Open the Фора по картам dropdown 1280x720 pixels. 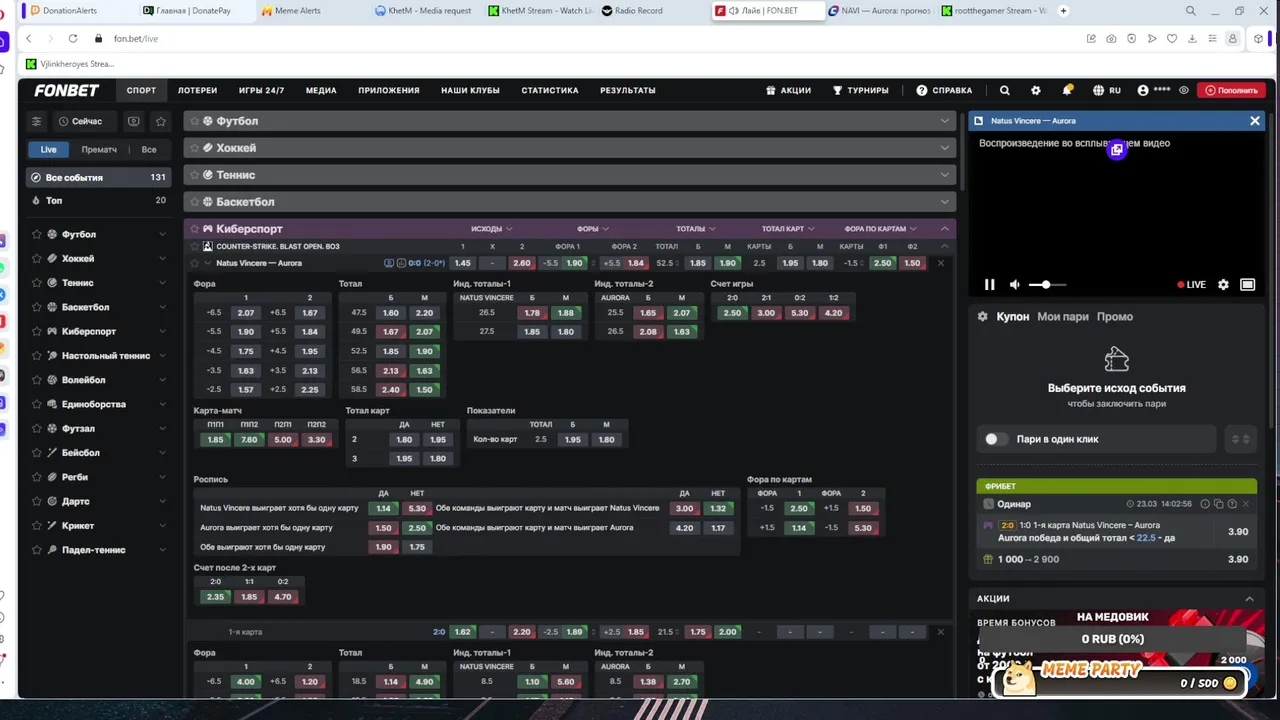click(880, 229)
